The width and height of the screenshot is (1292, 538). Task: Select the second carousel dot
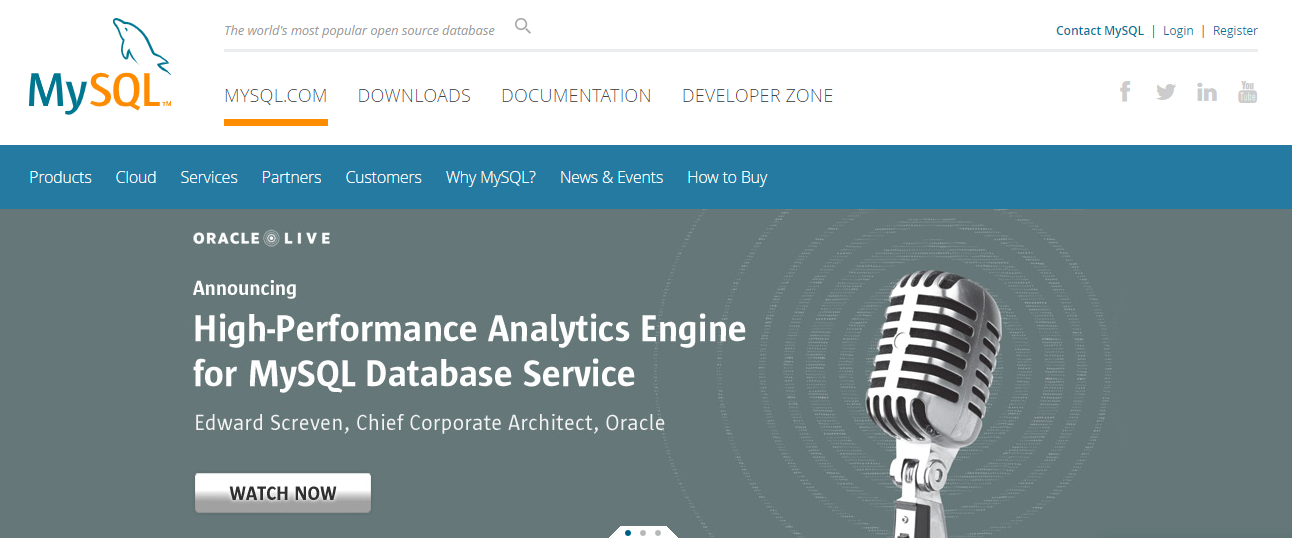(642, 533)
